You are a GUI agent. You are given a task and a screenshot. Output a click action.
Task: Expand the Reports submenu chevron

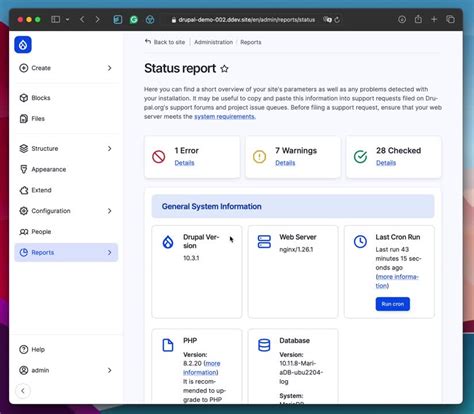(109, 252)
